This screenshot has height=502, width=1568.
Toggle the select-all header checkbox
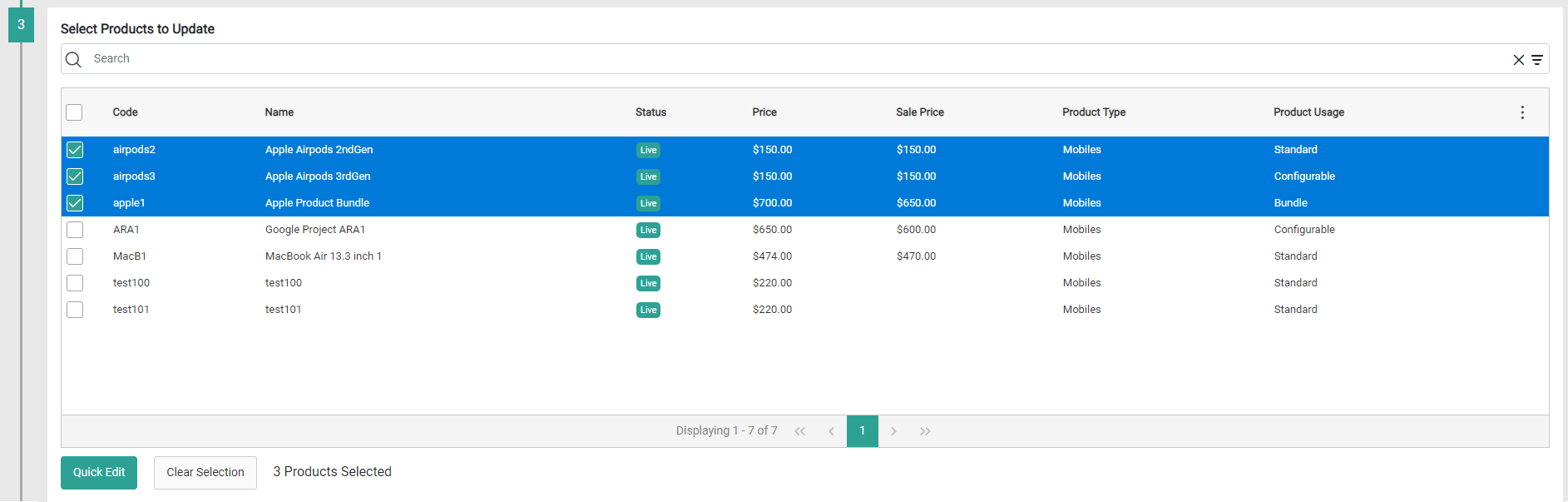point(74,112)
